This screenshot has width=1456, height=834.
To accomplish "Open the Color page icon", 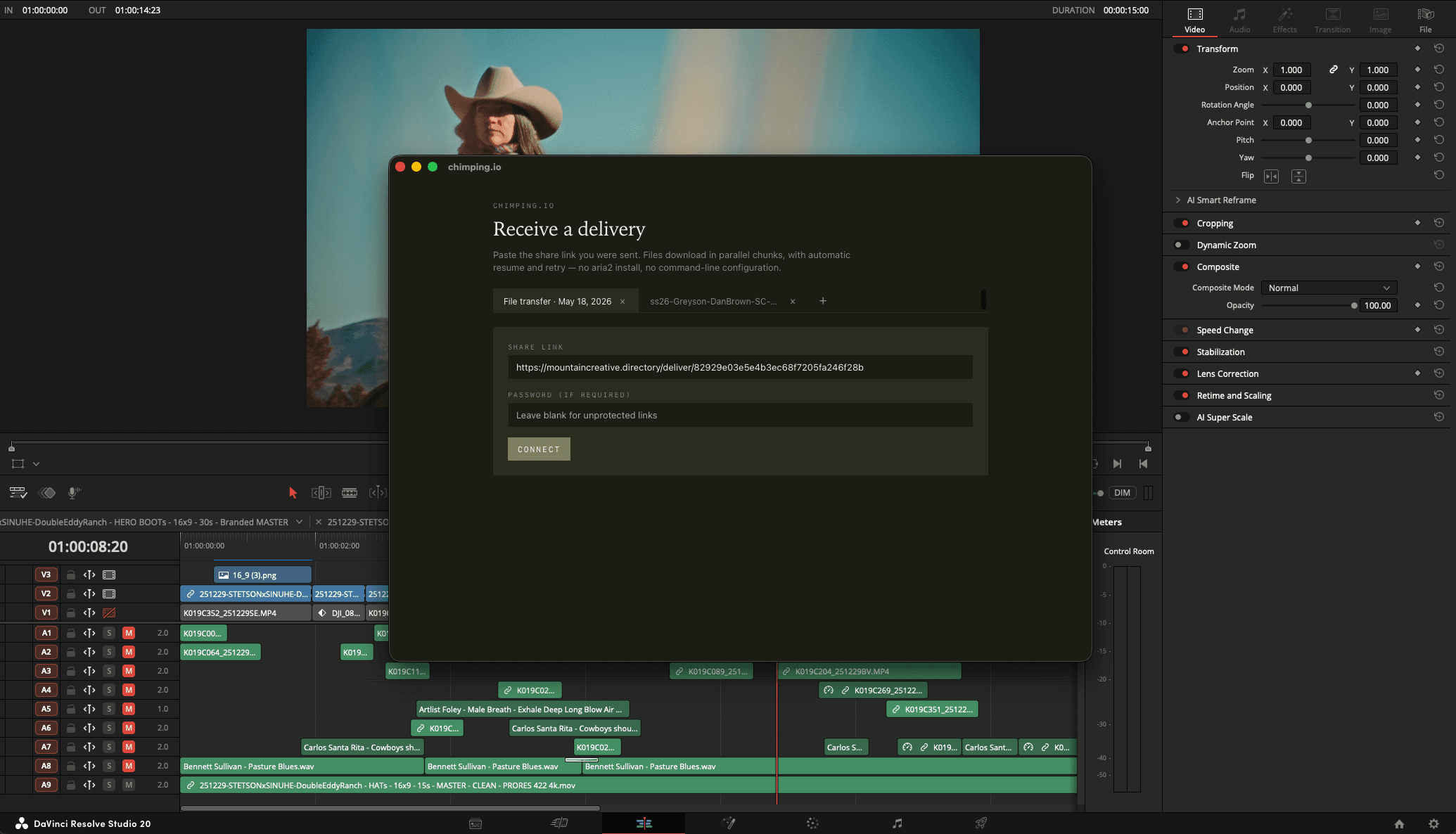I will point(812,823).
